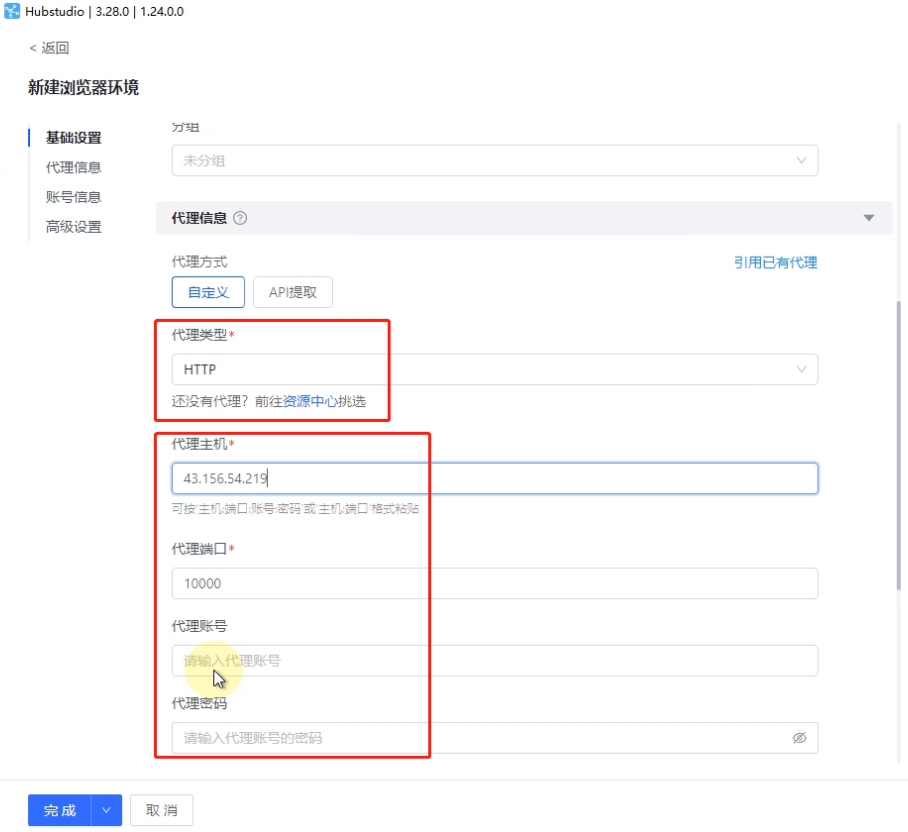Click the 引用已有代理 link

pyautogui.click(x=775, y=262)
